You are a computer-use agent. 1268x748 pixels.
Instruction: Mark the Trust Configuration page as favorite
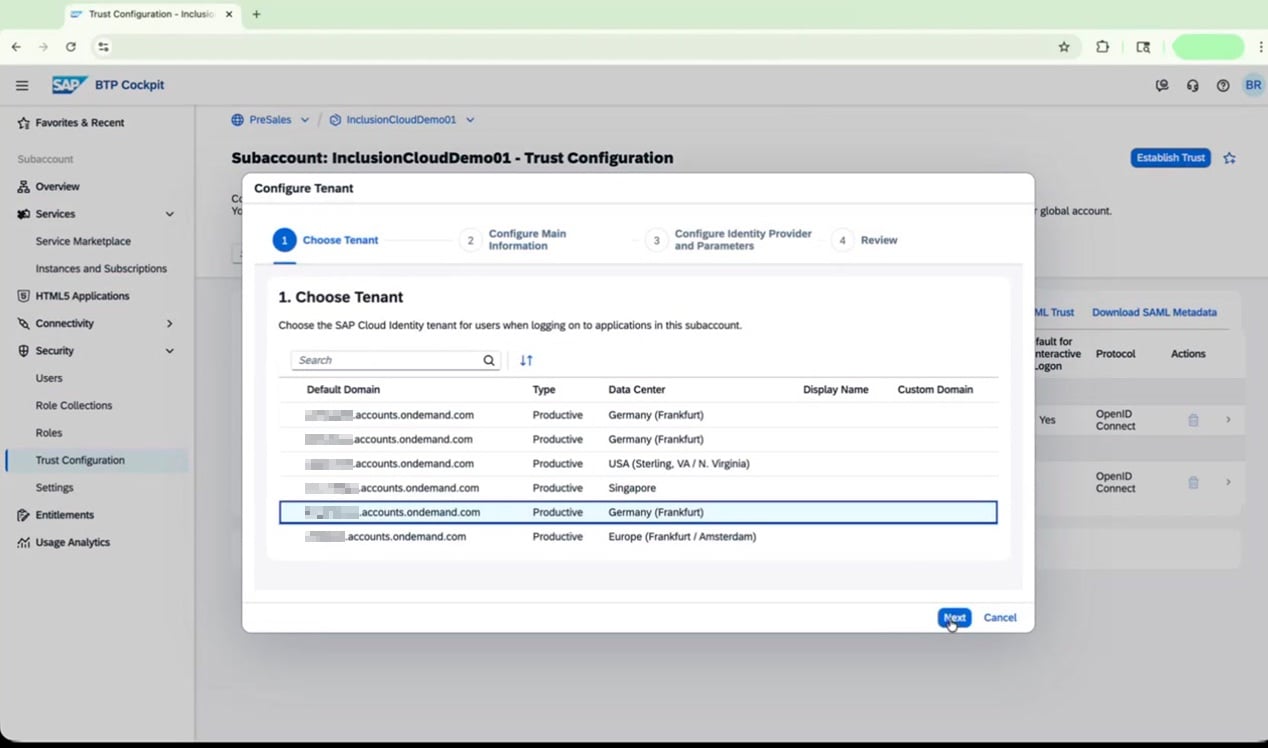(1230, 158)
